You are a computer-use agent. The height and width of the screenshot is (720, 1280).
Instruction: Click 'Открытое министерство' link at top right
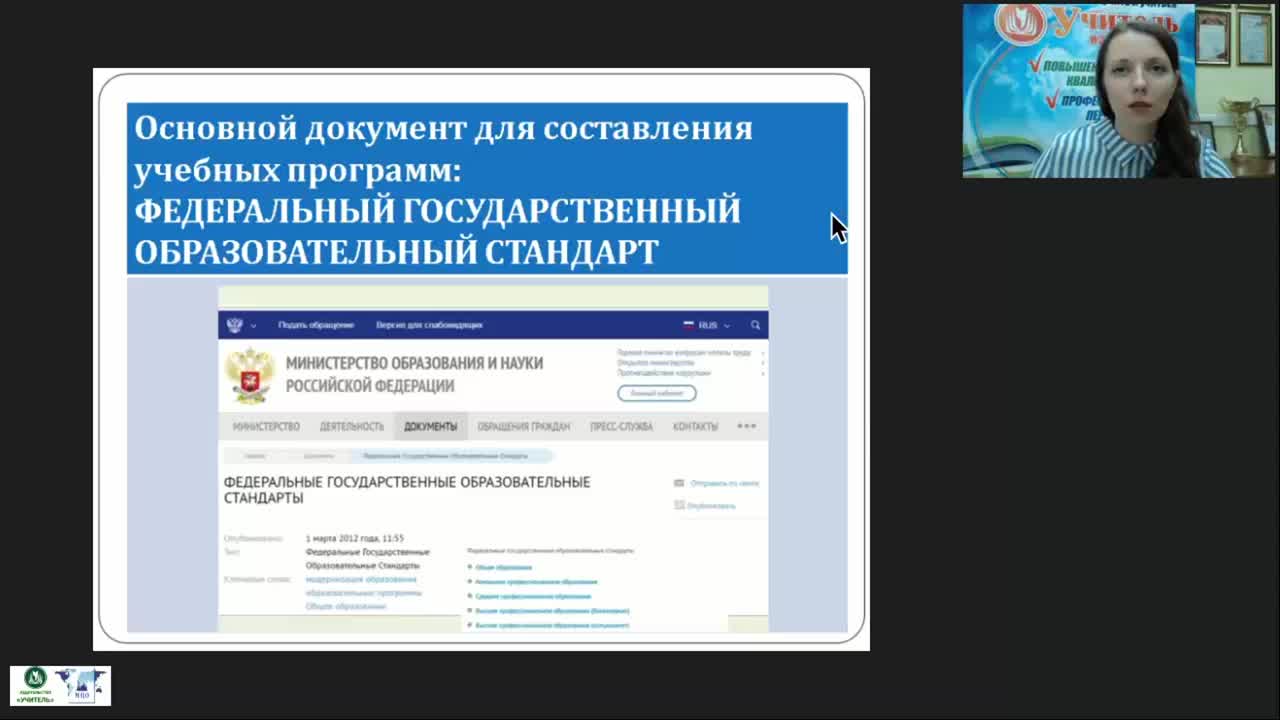click(x=655, y=363)
